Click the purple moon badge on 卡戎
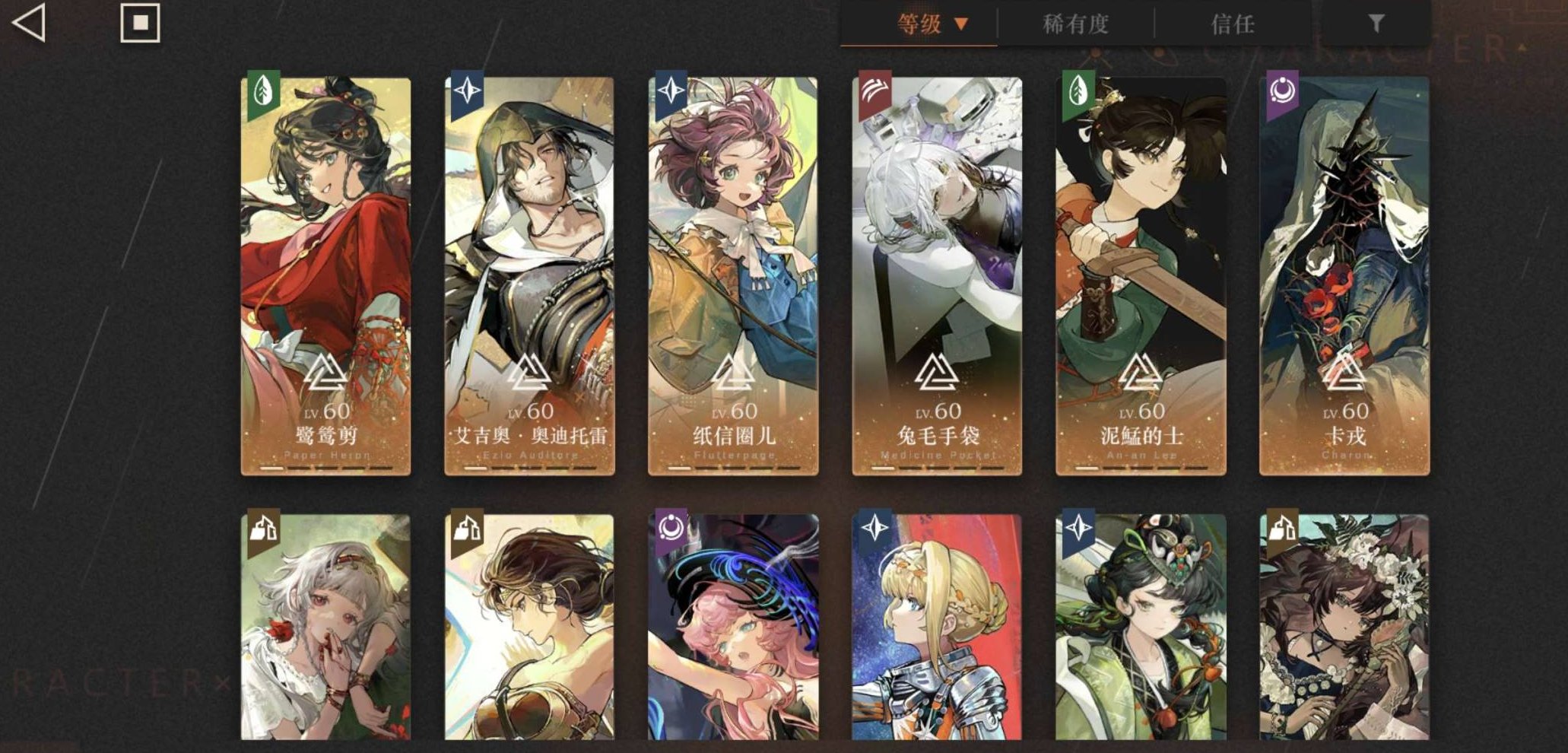The height and width of the screenshot is (753, 1568). pyautogui.click(x=1282, y=93)
